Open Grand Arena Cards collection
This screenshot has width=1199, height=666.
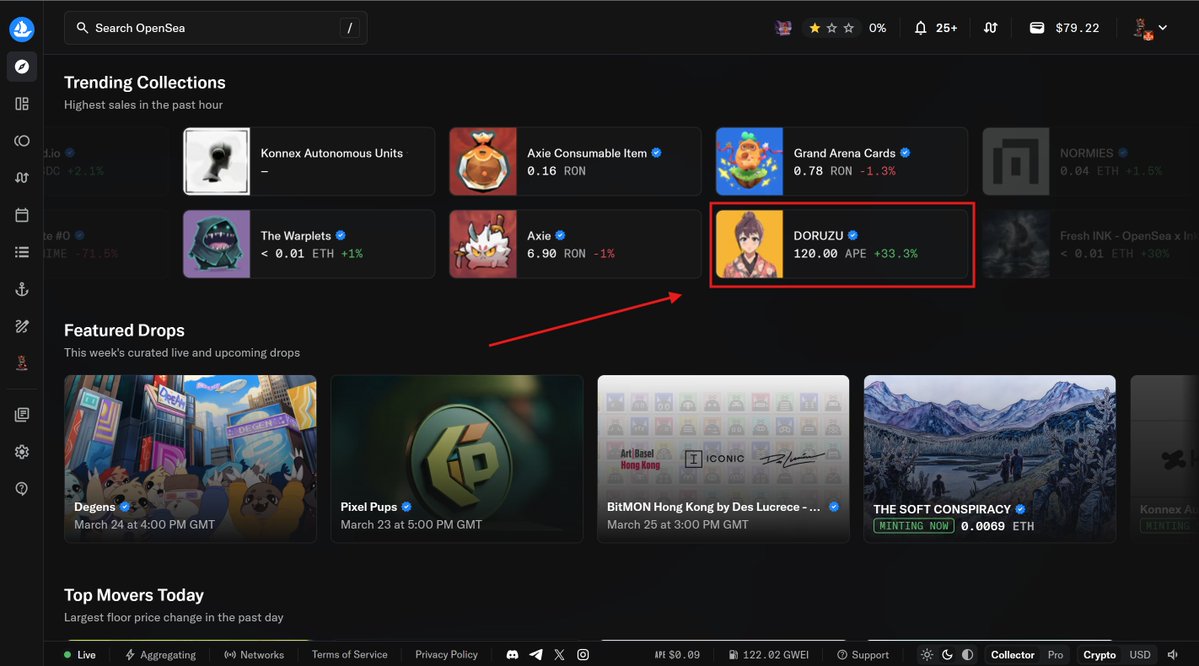click(841, 161)
